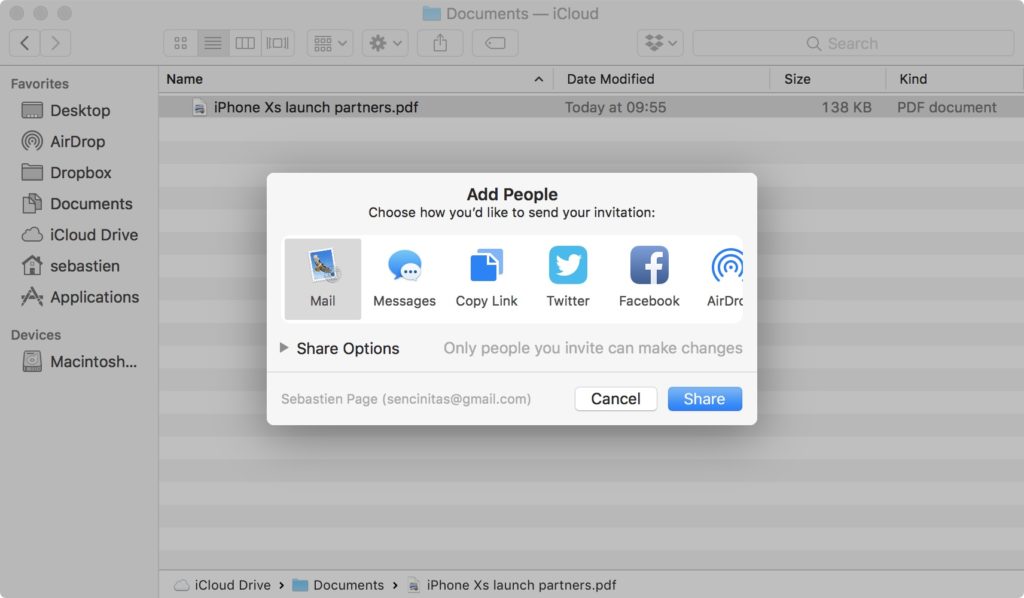Go forward in Finder history
1024x598 pixels.
coord(56,43)
